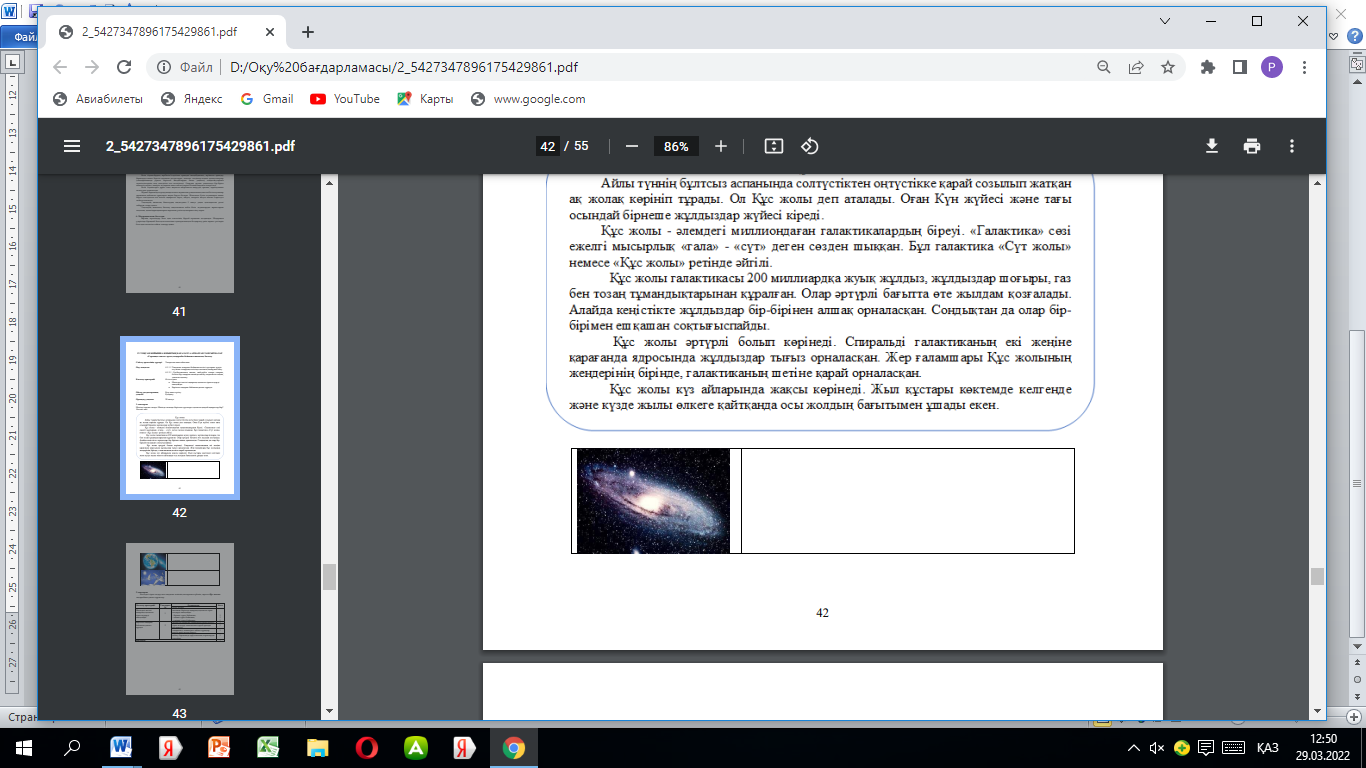This screenshot has width=1366, height=768.
Task: Select the page 42 thumbnail
Action: pyautogui.click(x=179, y=417)
